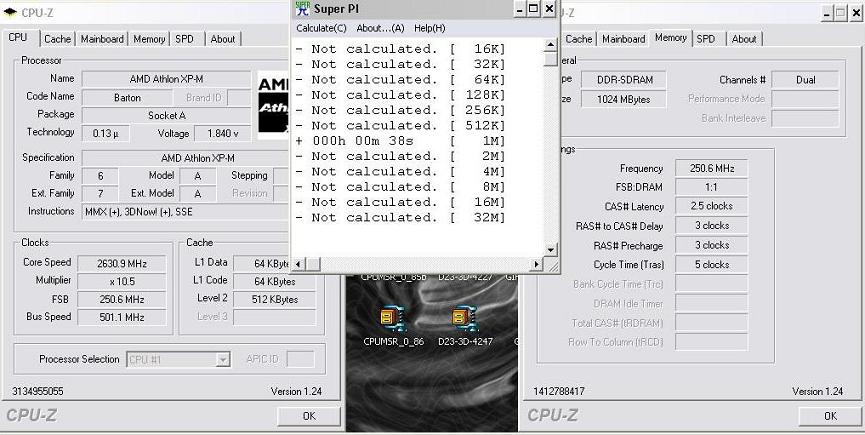Close the right CPU-Z window

click(856, 13)
